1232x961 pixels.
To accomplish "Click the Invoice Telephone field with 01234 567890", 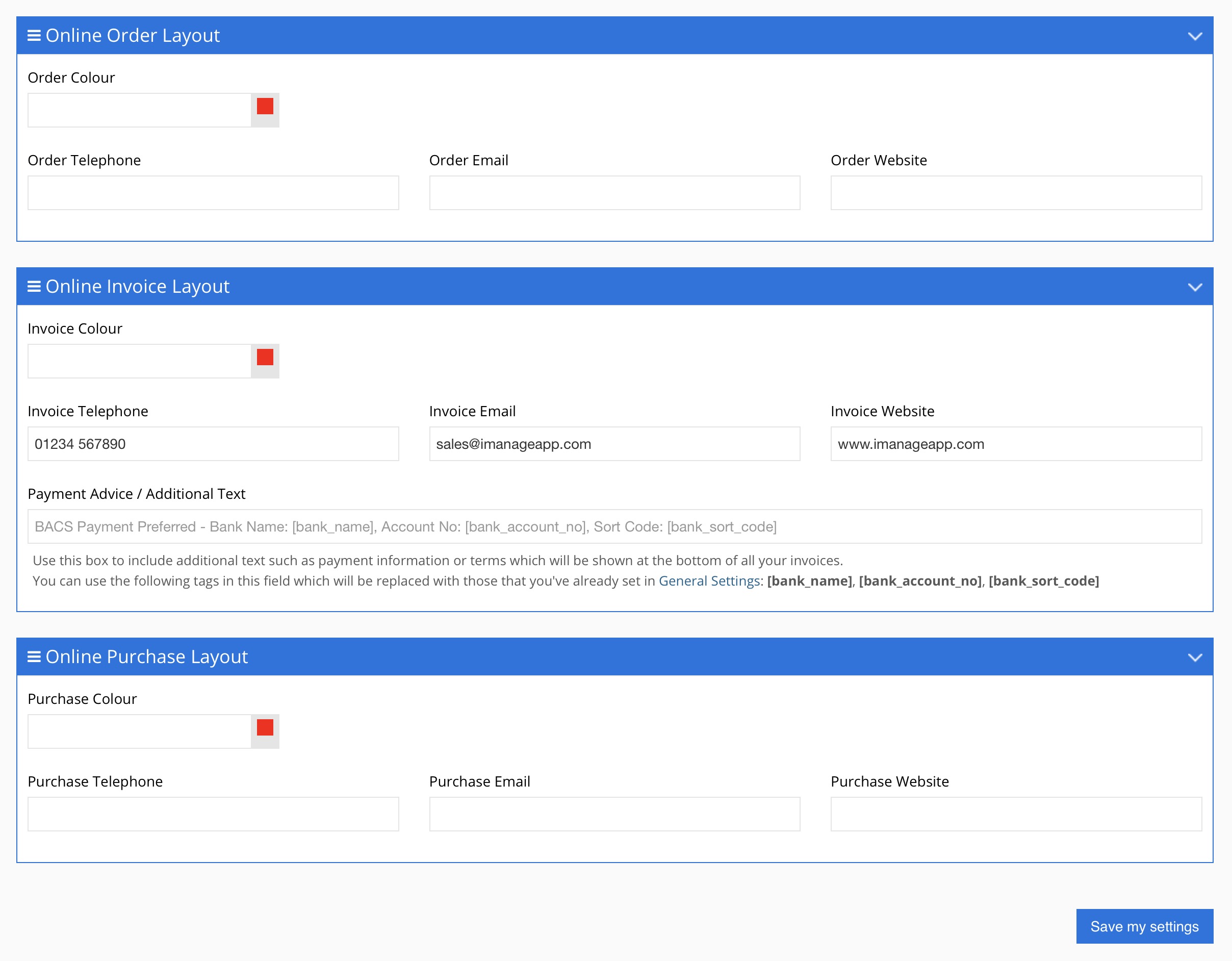I will tap(213, 444).
